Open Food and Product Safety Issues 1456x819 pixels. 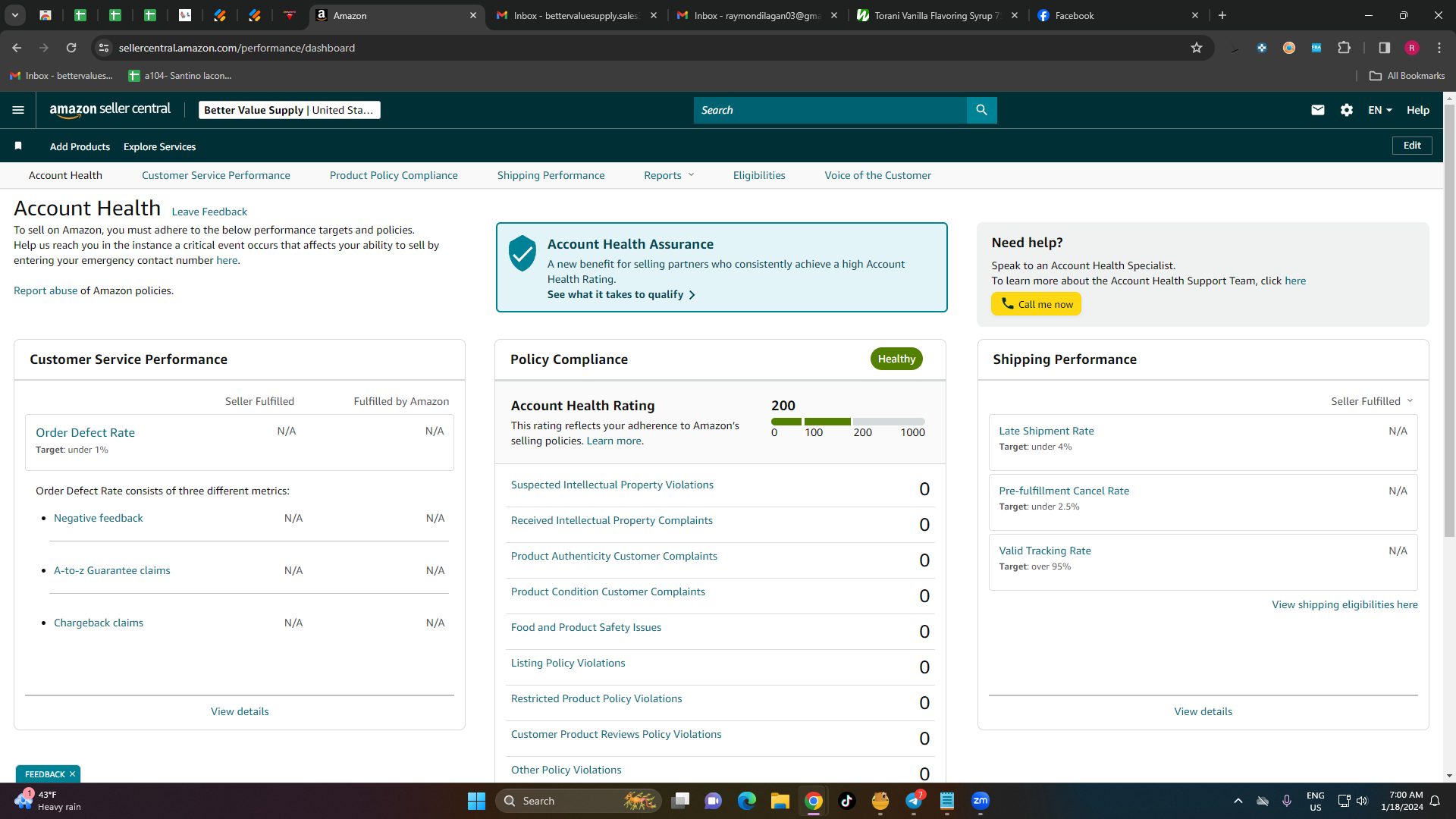click(586, 627)
